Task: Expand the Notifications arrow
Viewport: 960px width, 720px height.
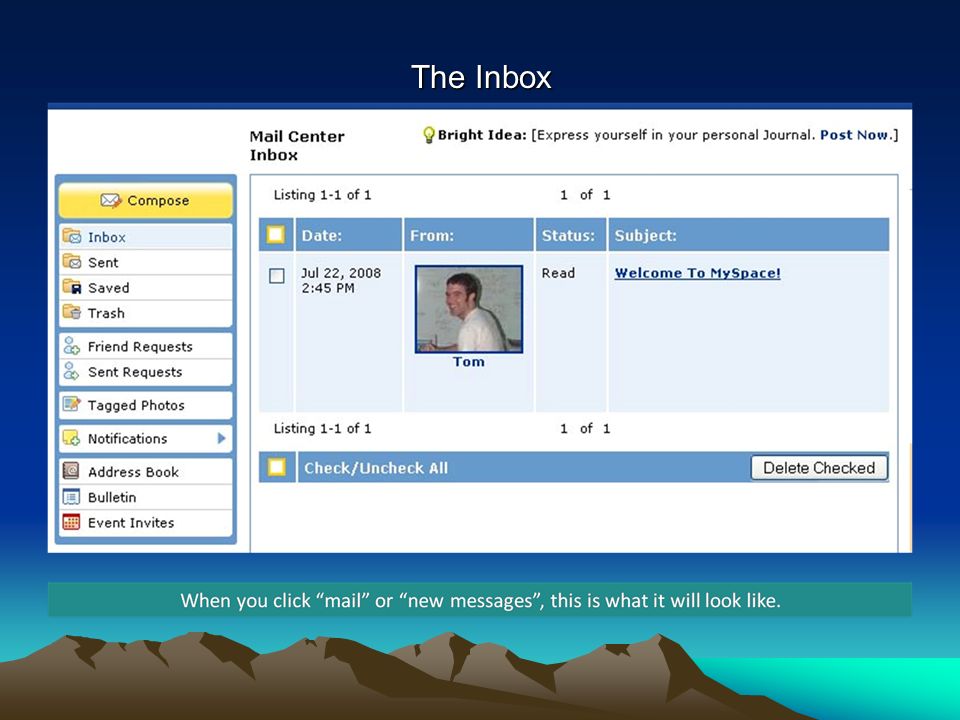Action: click(x=221, y=438)
